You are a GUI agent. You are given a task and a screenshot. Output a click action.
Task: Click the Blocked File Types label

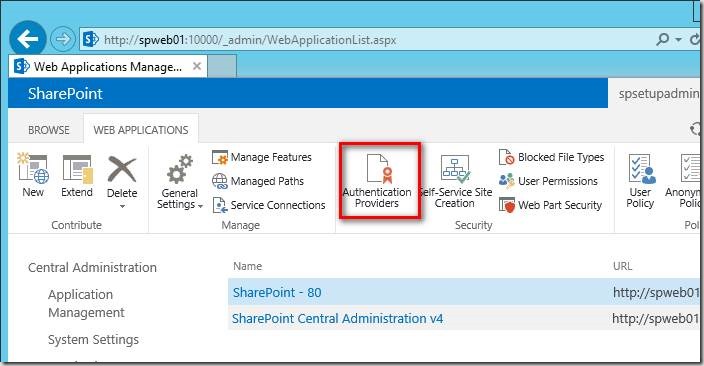pos(561,157)
